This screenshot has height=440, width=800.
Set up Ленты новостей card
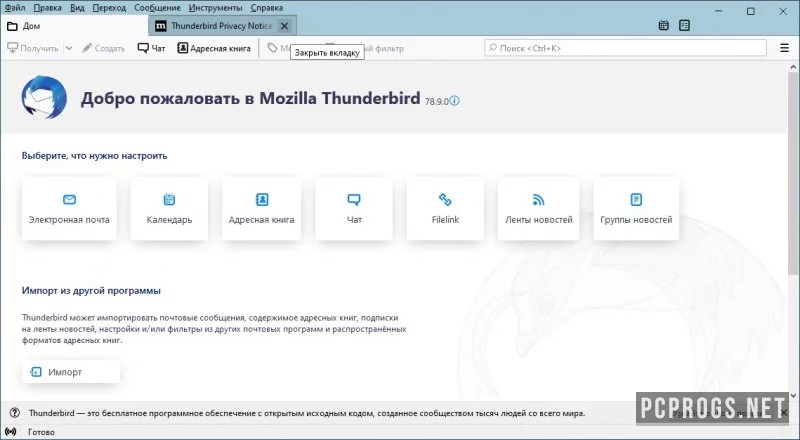click(539, 208)
